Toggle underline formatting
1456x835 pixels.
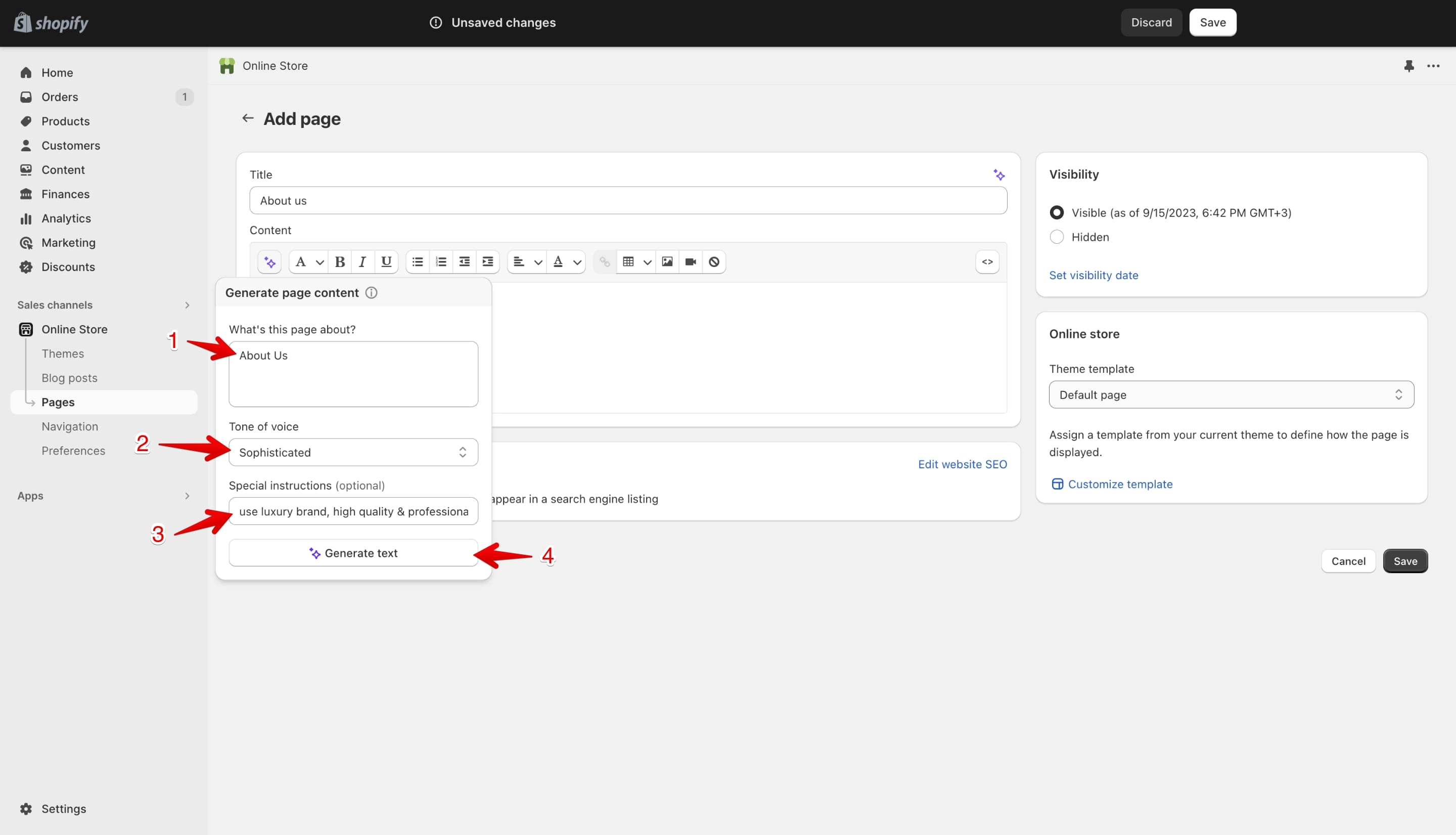pos(386,262)
